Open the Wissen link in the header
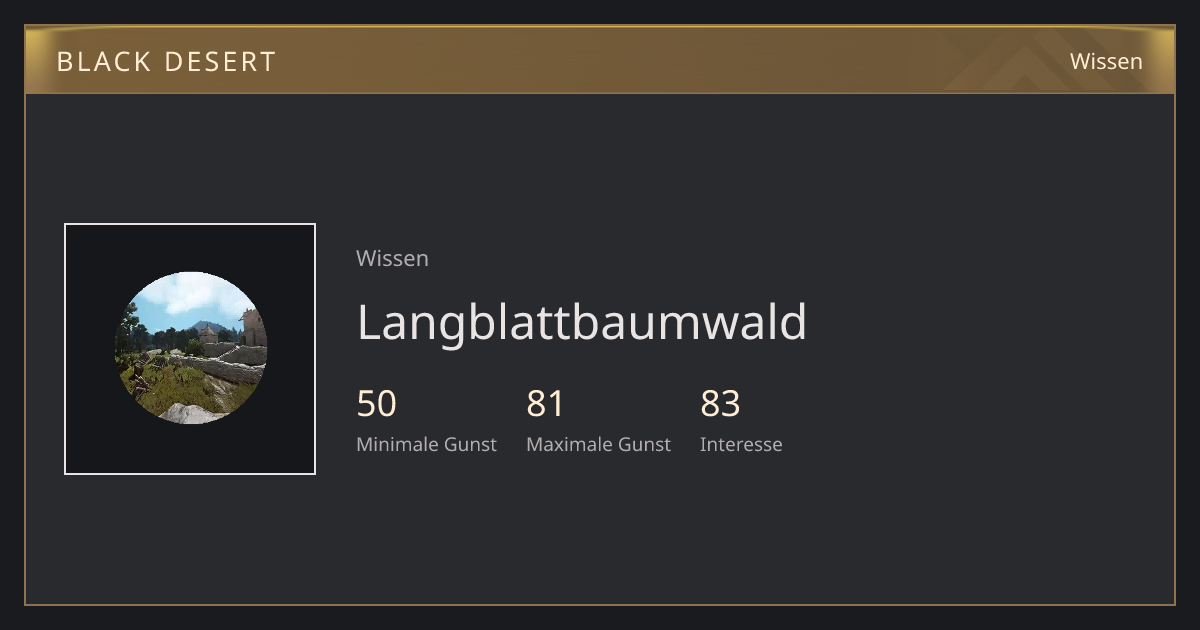Viewport: 1200px width, 630px height. click(x=1106, y=61)
